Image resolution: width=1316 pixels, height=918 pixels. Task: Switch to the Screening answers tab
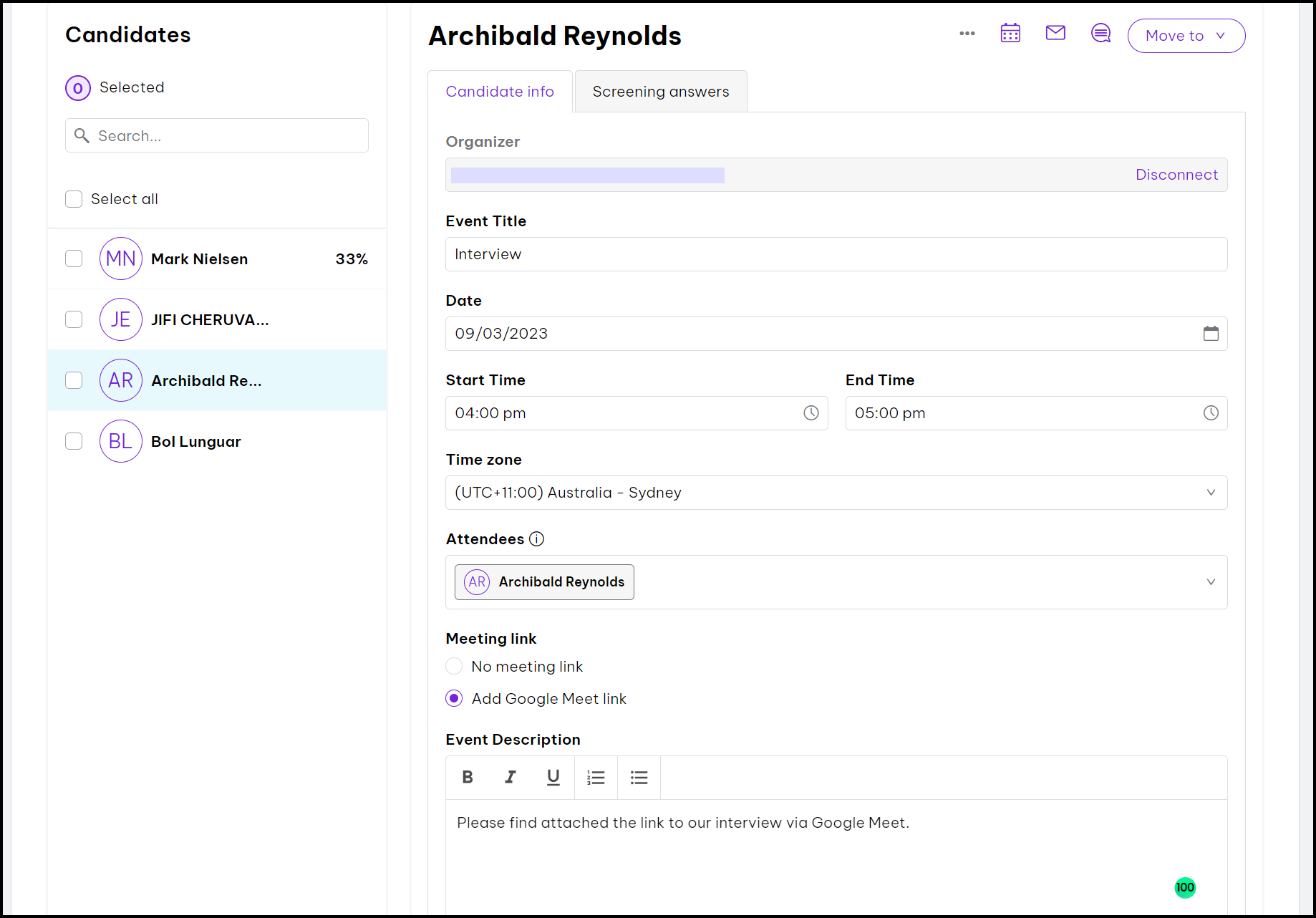660,92
